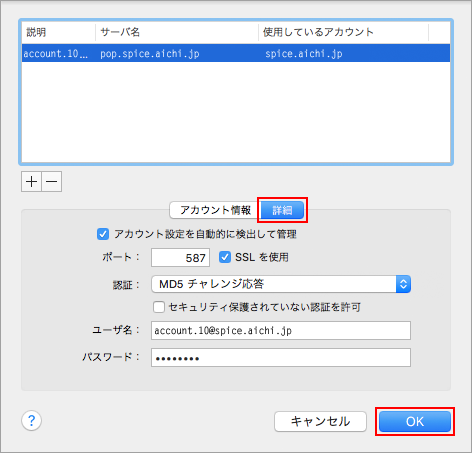
Task: Select the account.10... server row
Action: (x=236, y=53)
